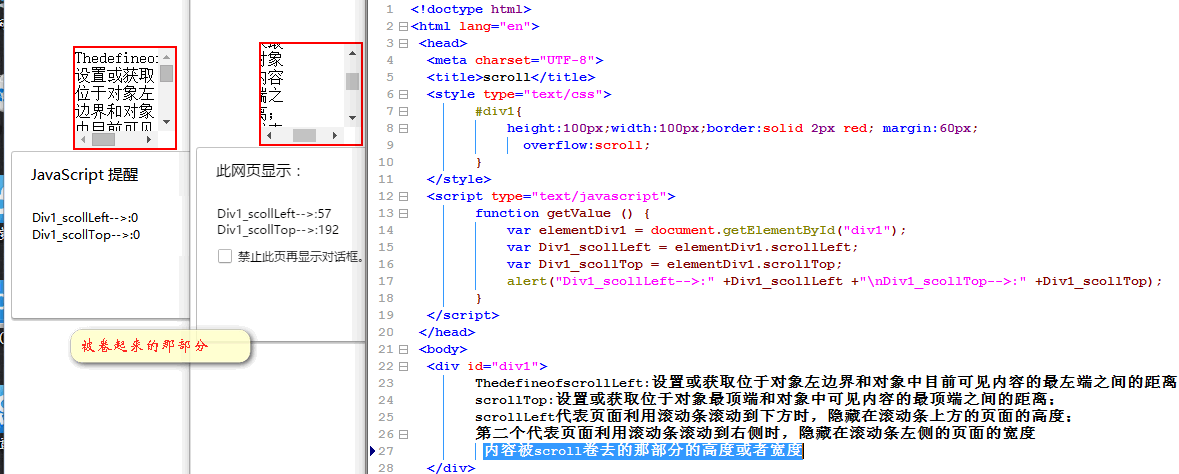Click the Div1_scollLeft-->:57 message line
1179x474 pixels.
(274, 214)
